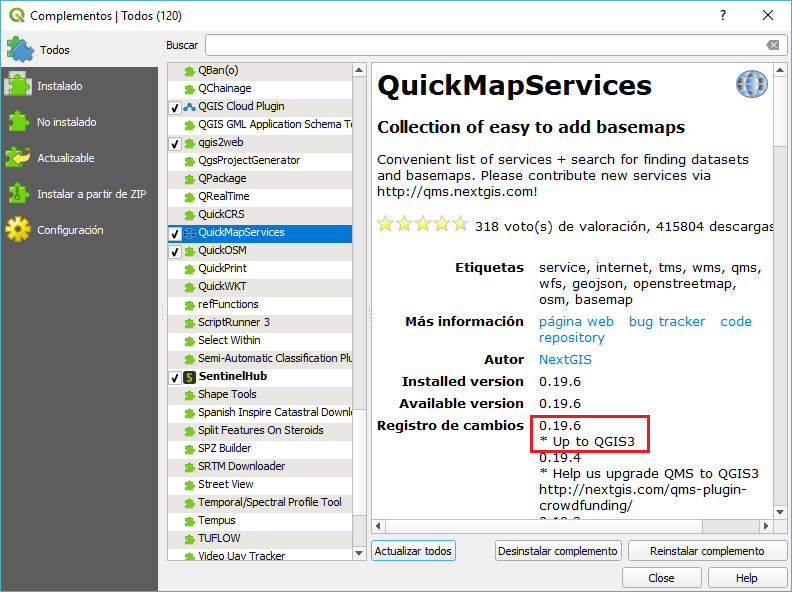Click the QuickMapServices globe icon in list
The height and width of the screenshot is (592, 792).
[189, 233]
